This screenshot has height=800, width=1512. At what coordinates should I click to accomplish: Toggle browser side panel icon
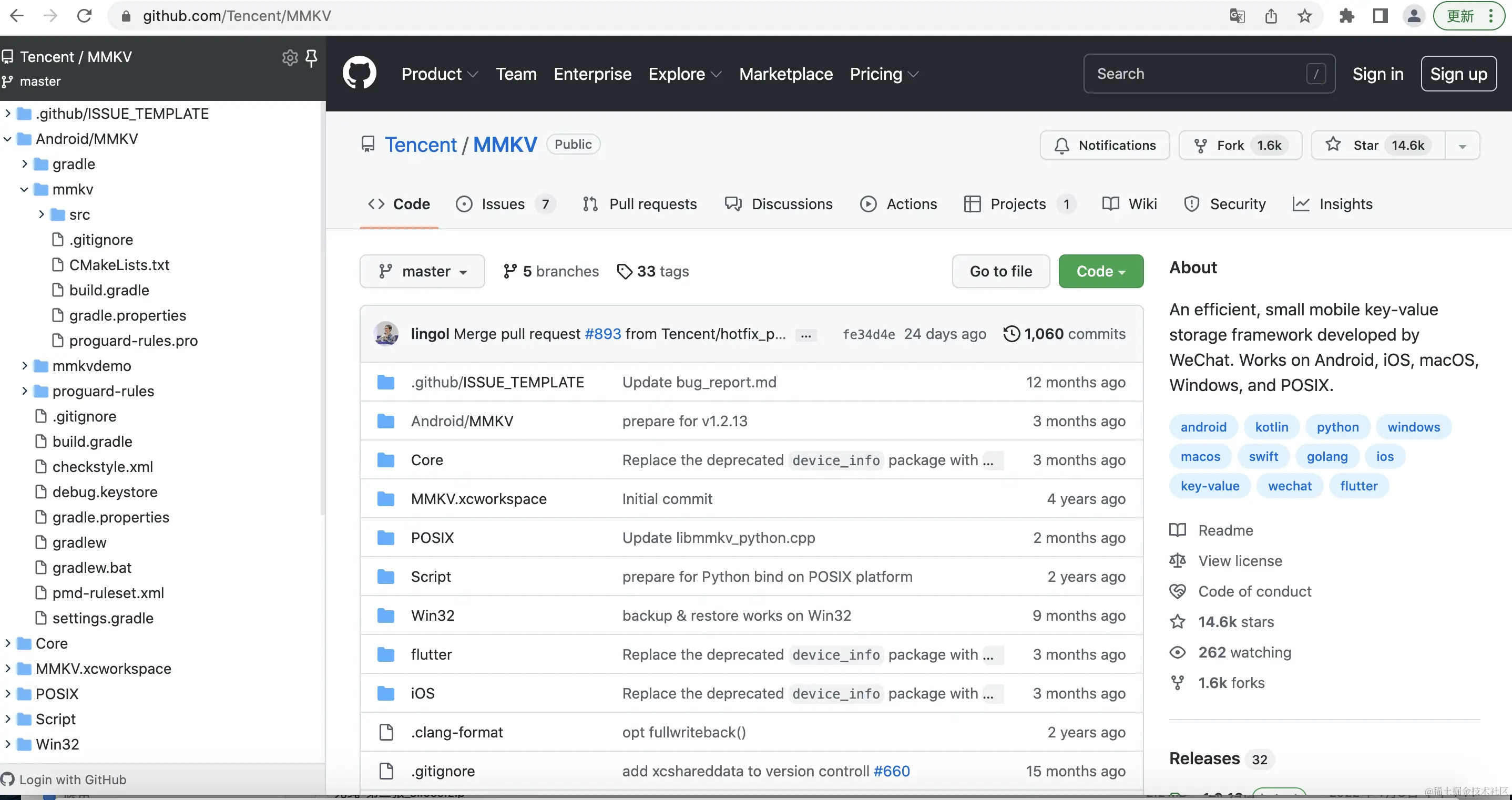click(1380, 16)
